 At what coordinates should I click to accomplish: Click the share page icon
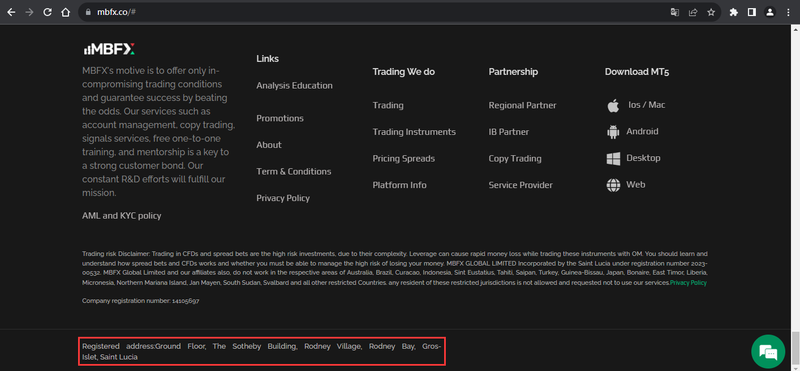(693, 12)
